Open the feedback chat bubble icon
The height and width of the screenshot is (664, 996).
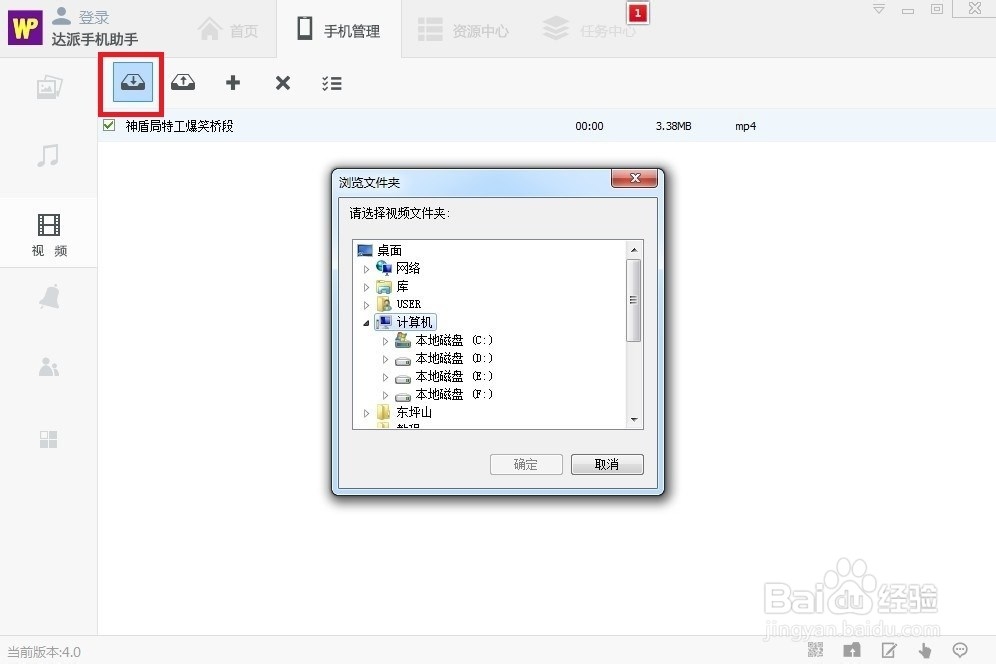tap(961, 650)
